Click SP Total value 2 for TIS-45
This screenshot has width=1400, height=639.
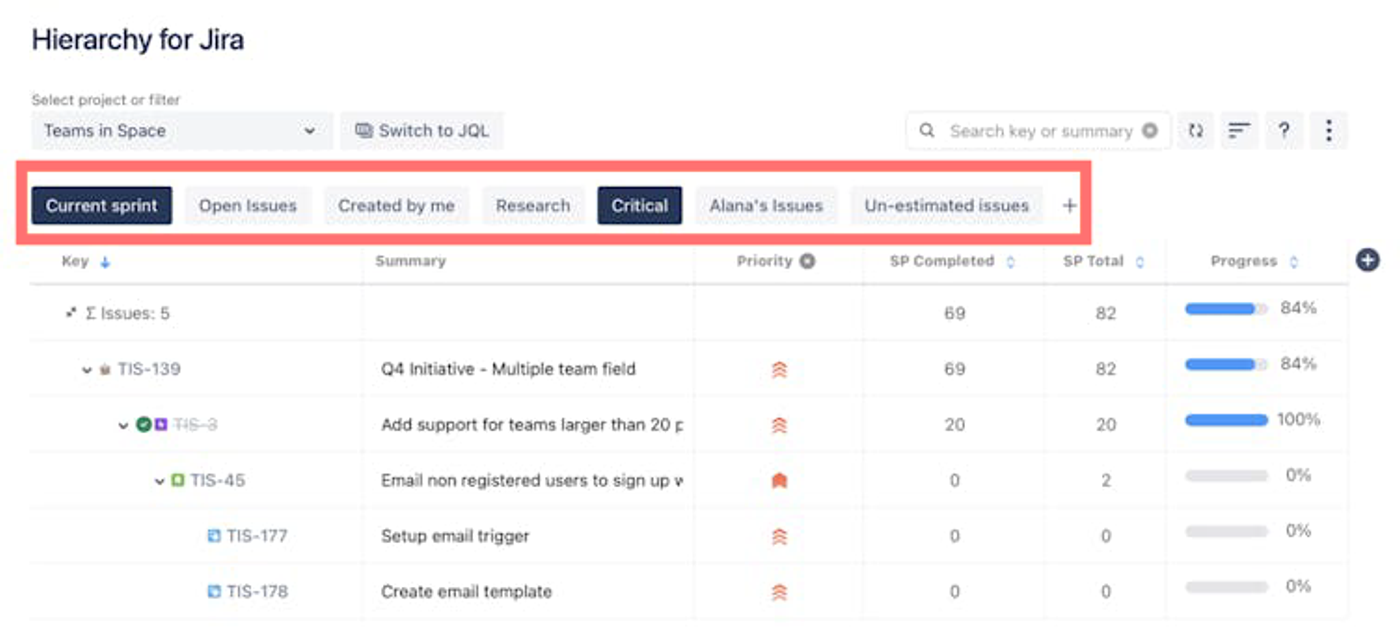click(1105, 481)
